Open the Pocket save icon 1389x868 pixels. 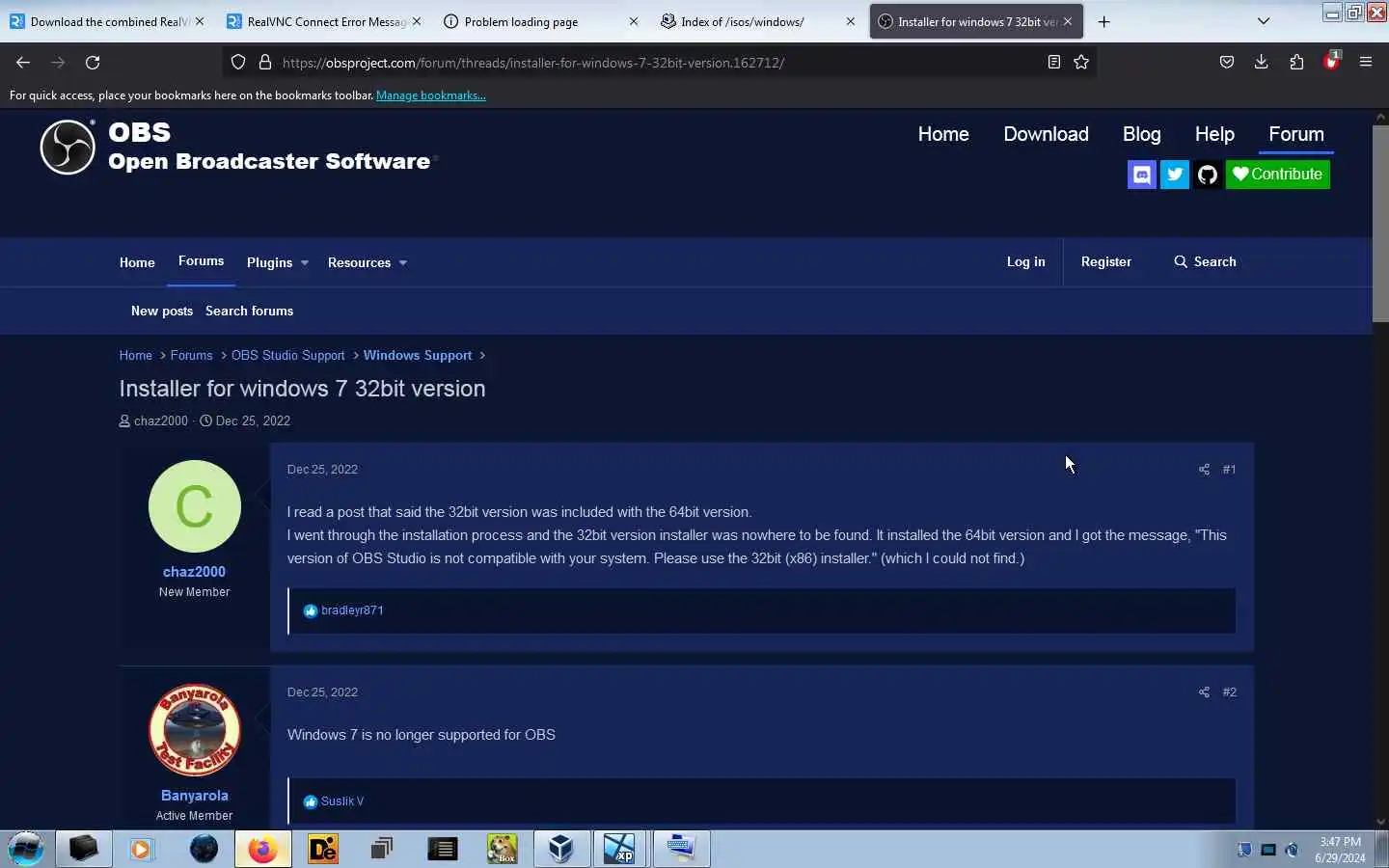coord(1227,62)
